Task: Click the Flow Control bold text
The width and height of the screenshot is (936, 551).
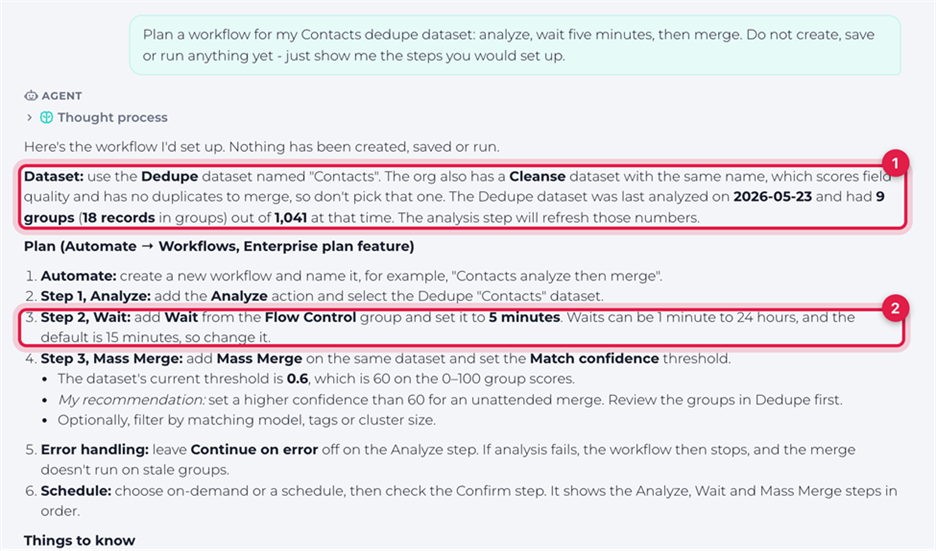Action: (x=310, y=317)
